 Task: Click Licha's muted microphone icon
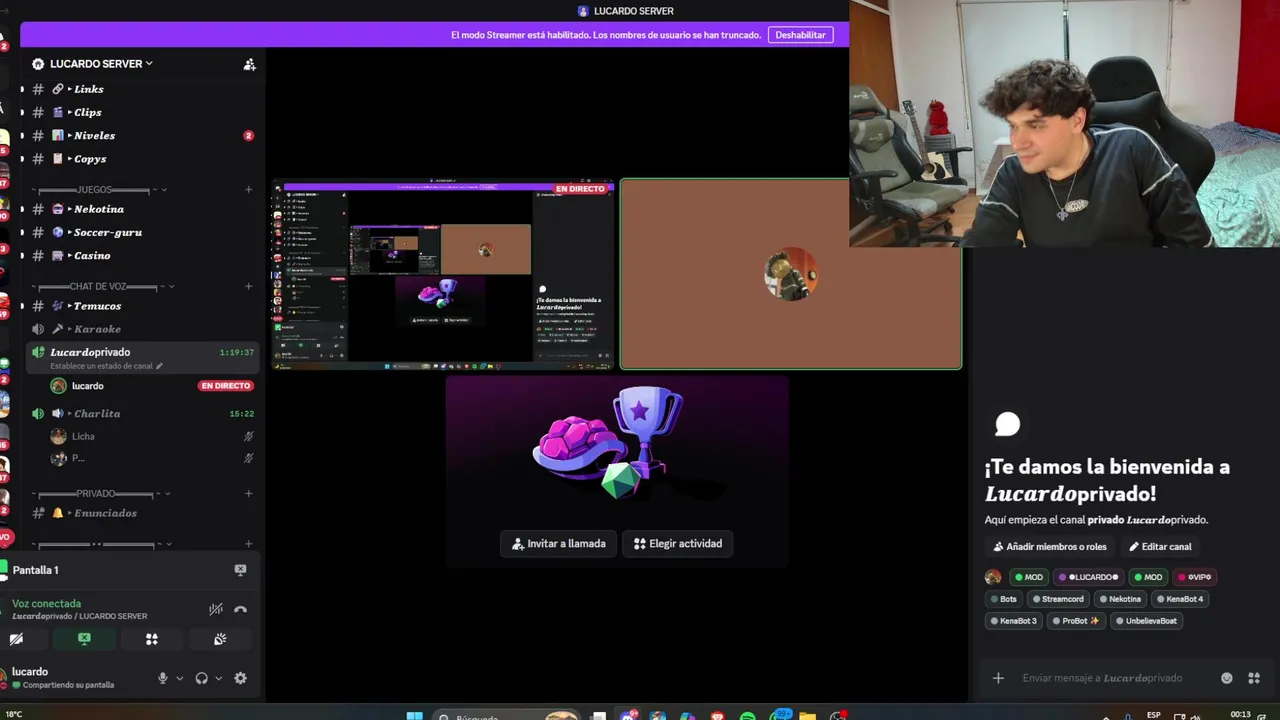pos(248,436)
